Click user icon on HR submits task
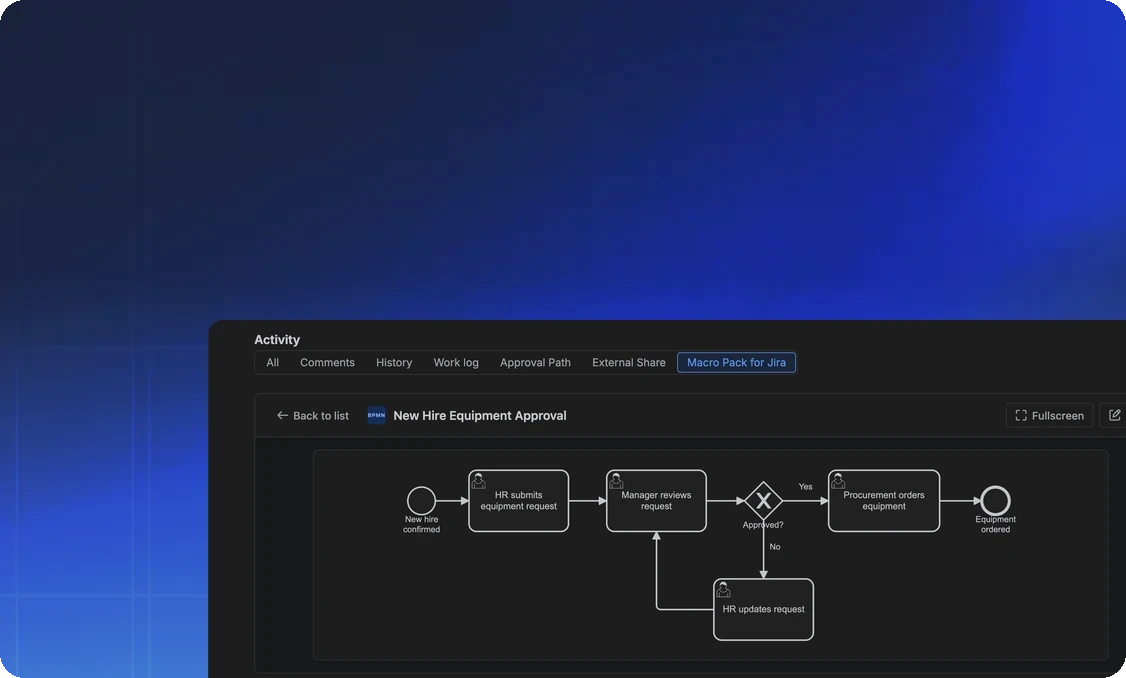The width and height of the screenshot is (1126, 678). coord(479,481)
